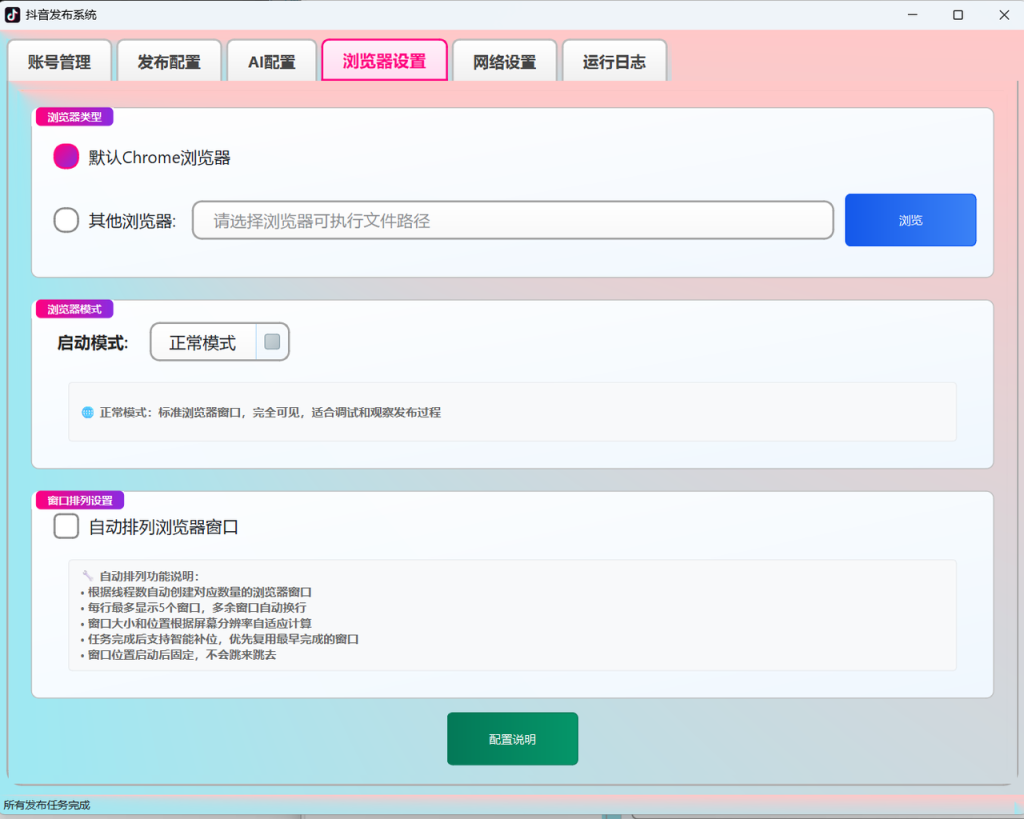Minimize the 抖音发布系统 window
The height and width of the screenshot is (819, 1024).
tap(912, 14)
